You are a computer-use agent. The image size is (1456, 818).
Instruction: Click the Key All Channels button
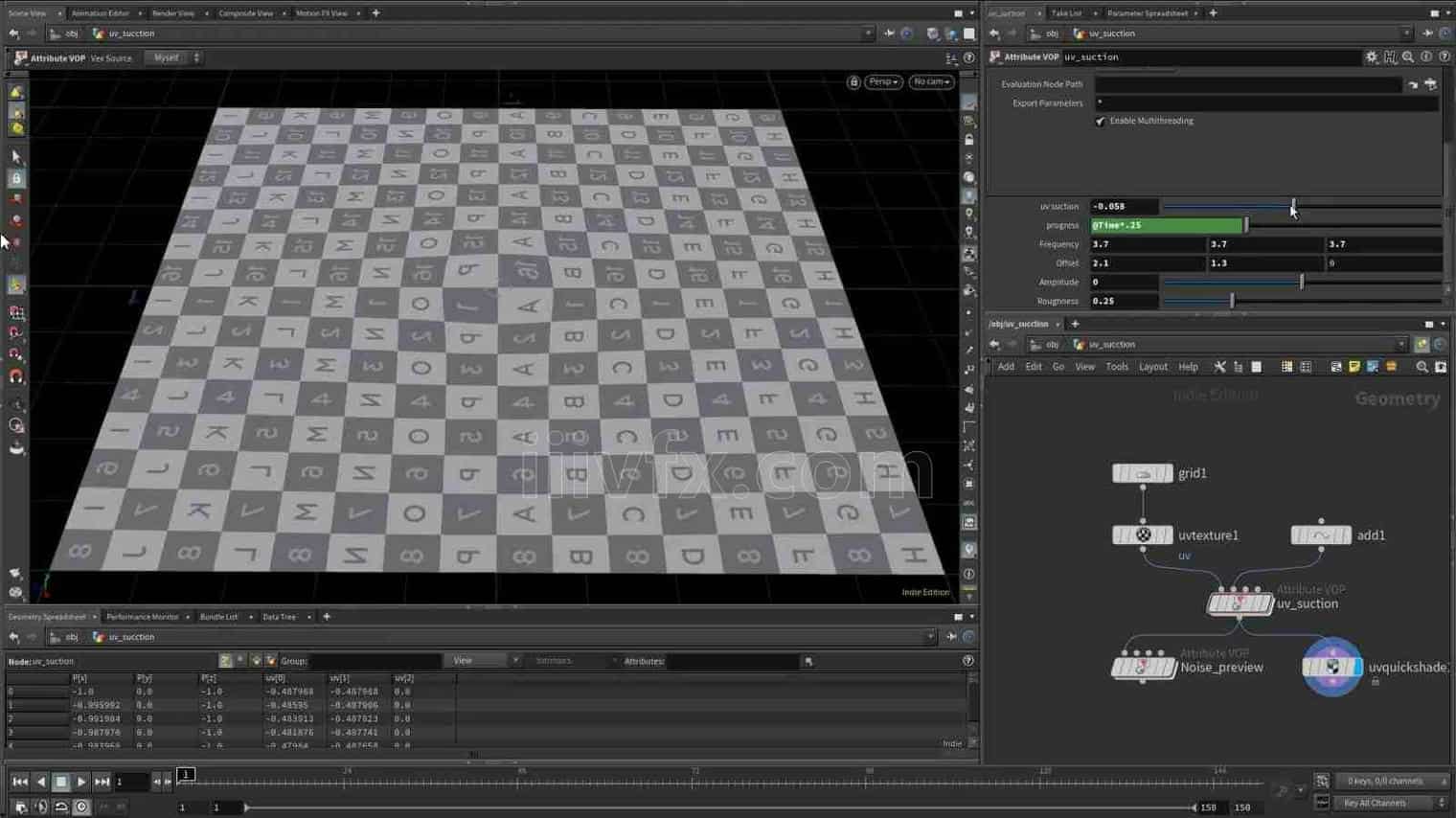[1375, 803]
